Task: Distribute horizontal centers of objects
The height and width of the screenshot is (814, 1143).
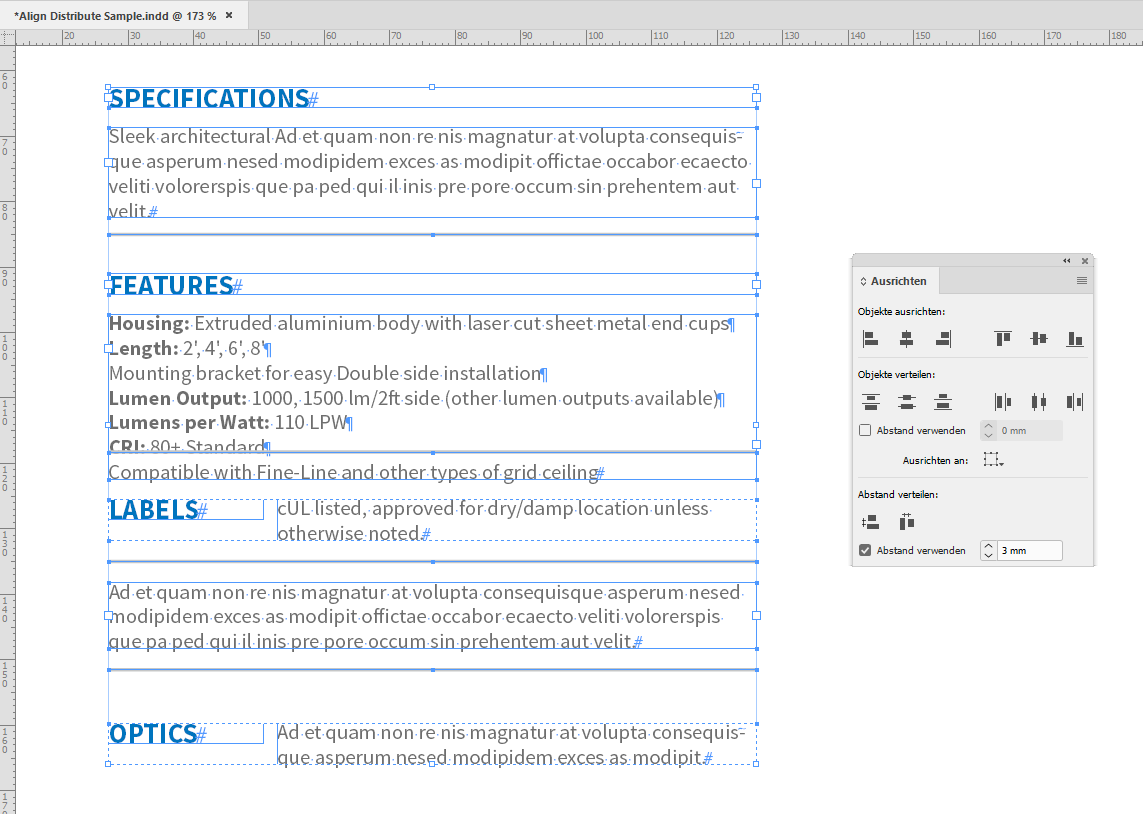Action: (1039, 402)
